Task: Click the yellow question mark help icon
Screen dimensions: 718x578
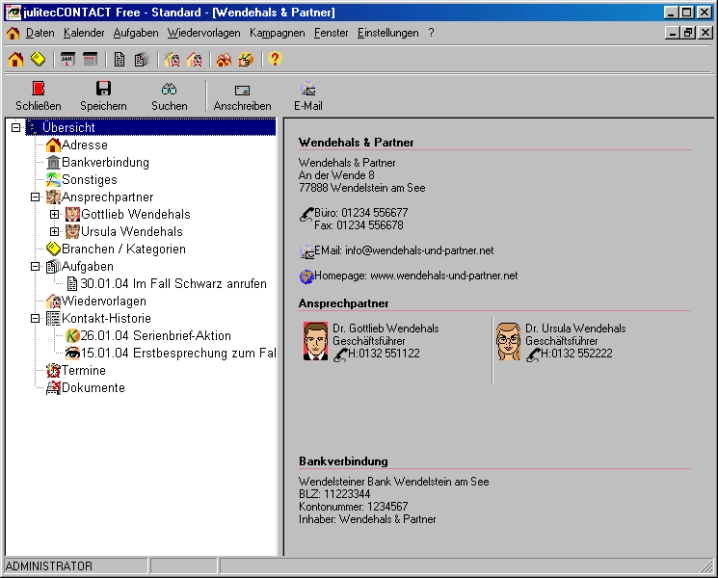Action: tap(275, 60)
